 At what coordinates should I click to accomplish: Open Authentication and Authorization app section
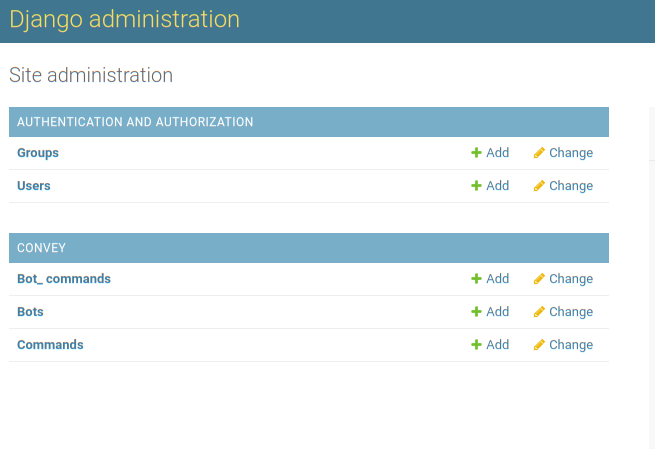pos(135,122)
